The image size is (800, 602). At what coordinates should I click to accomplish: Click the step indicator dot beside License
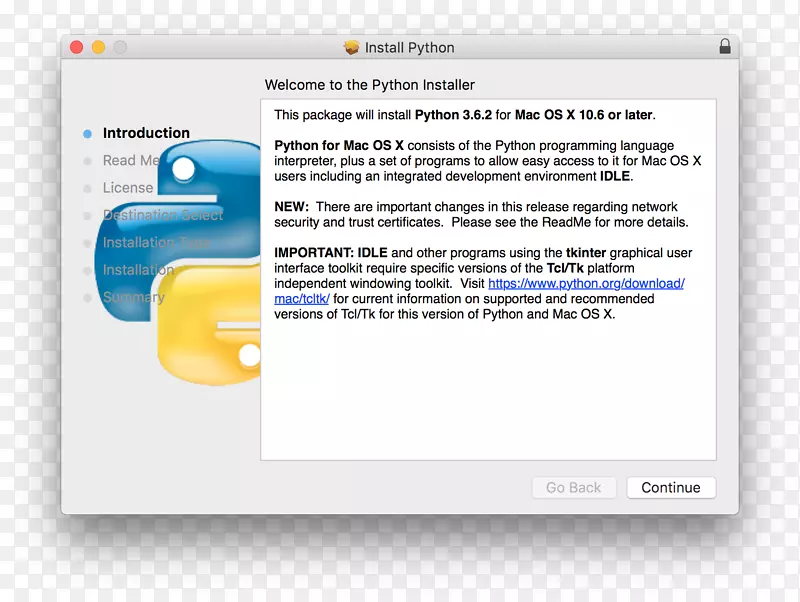(89, 187)
